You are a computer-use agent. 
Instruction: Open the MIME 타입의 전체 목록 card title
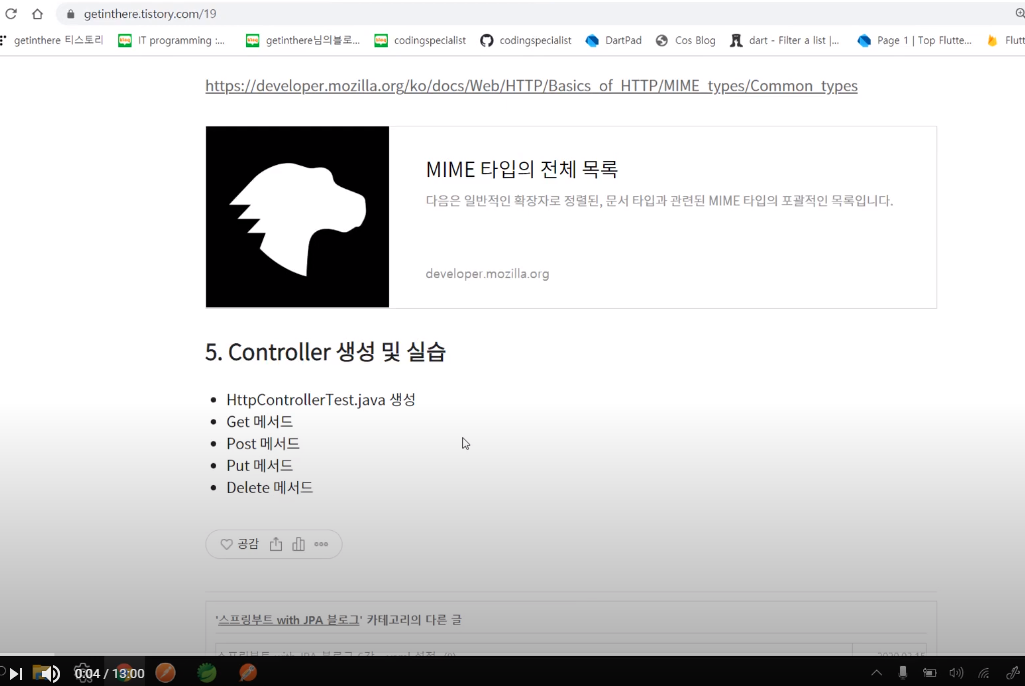tap(522, 169)
